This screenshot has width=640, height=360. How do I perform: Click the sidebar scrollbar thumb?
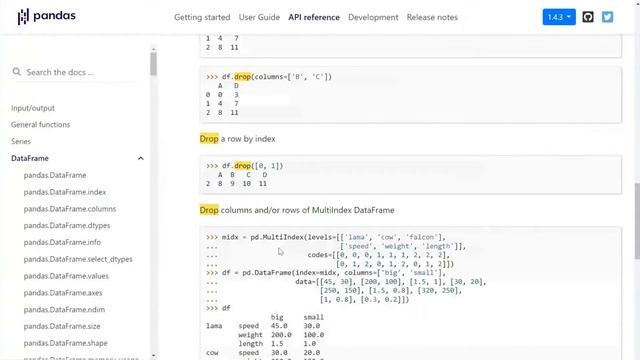tap(153, 64)
